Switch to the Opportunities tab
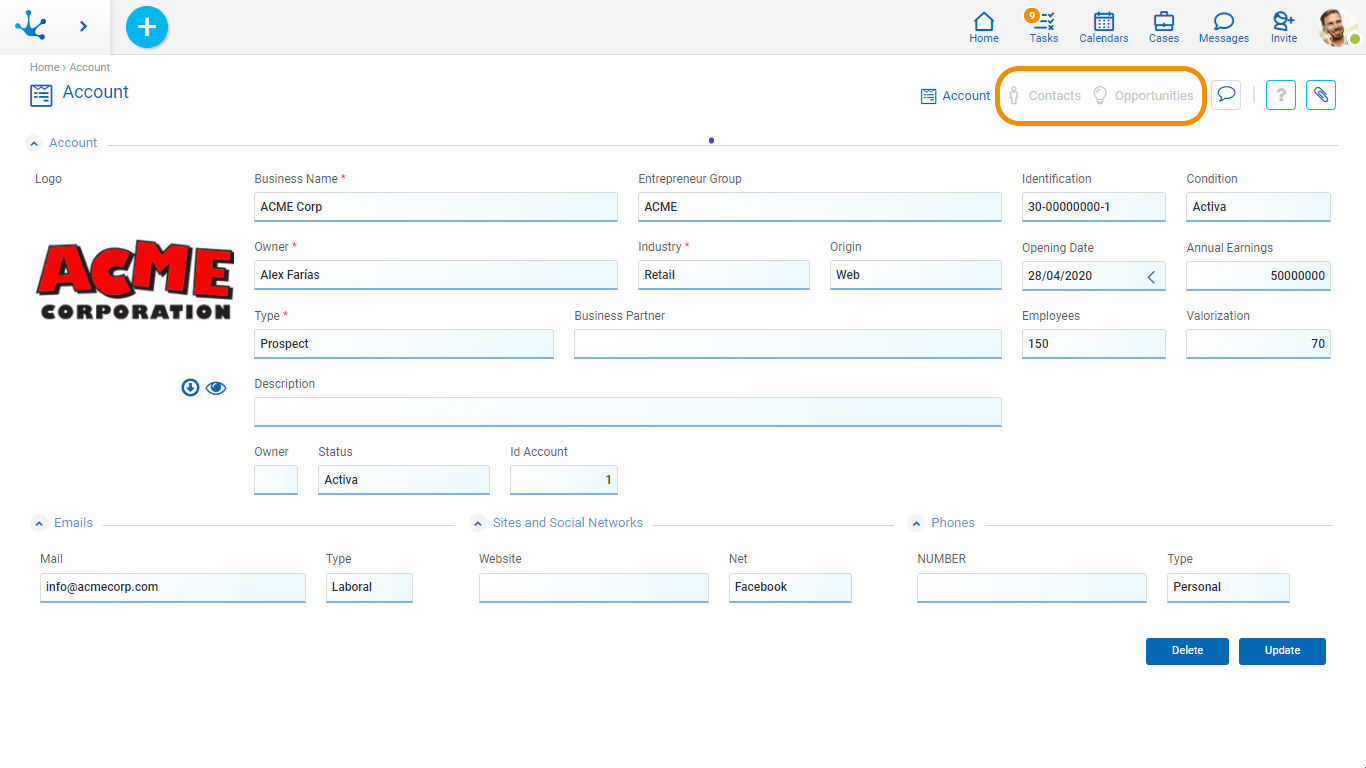The width and height of the screenshot is (1366, 768). (1143, 96)
